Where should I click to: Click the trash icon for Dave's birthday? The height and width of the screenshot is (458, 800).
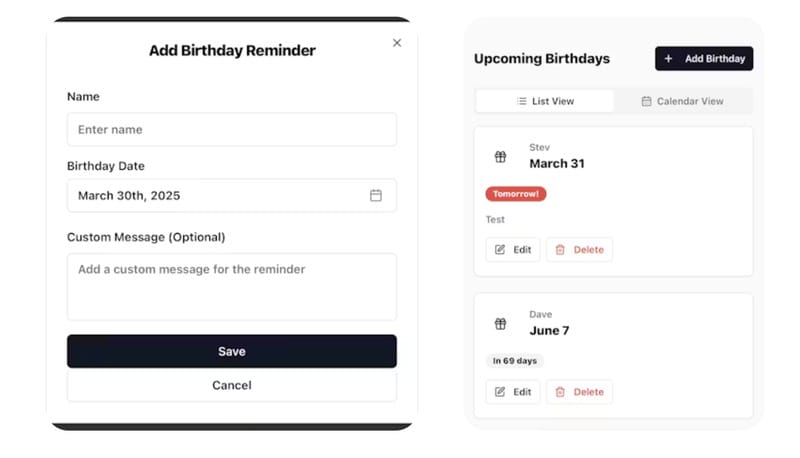tap(560, 392)
